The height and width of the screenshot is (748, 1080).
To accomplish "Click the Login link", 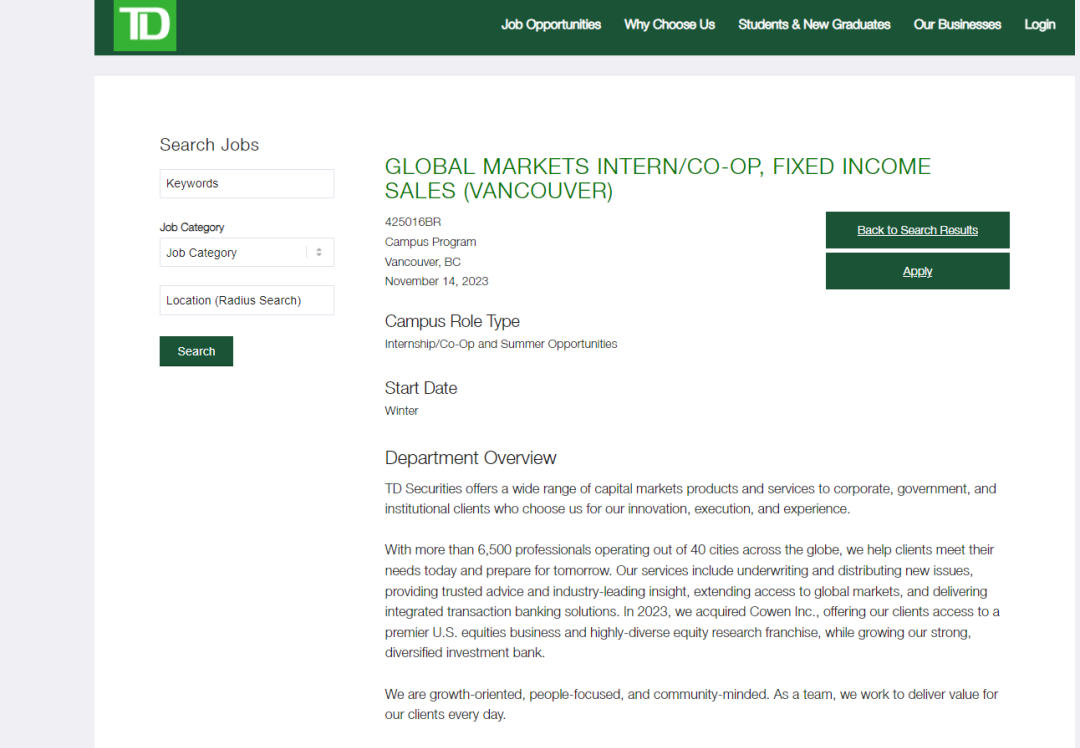I will pos(1039,25).
